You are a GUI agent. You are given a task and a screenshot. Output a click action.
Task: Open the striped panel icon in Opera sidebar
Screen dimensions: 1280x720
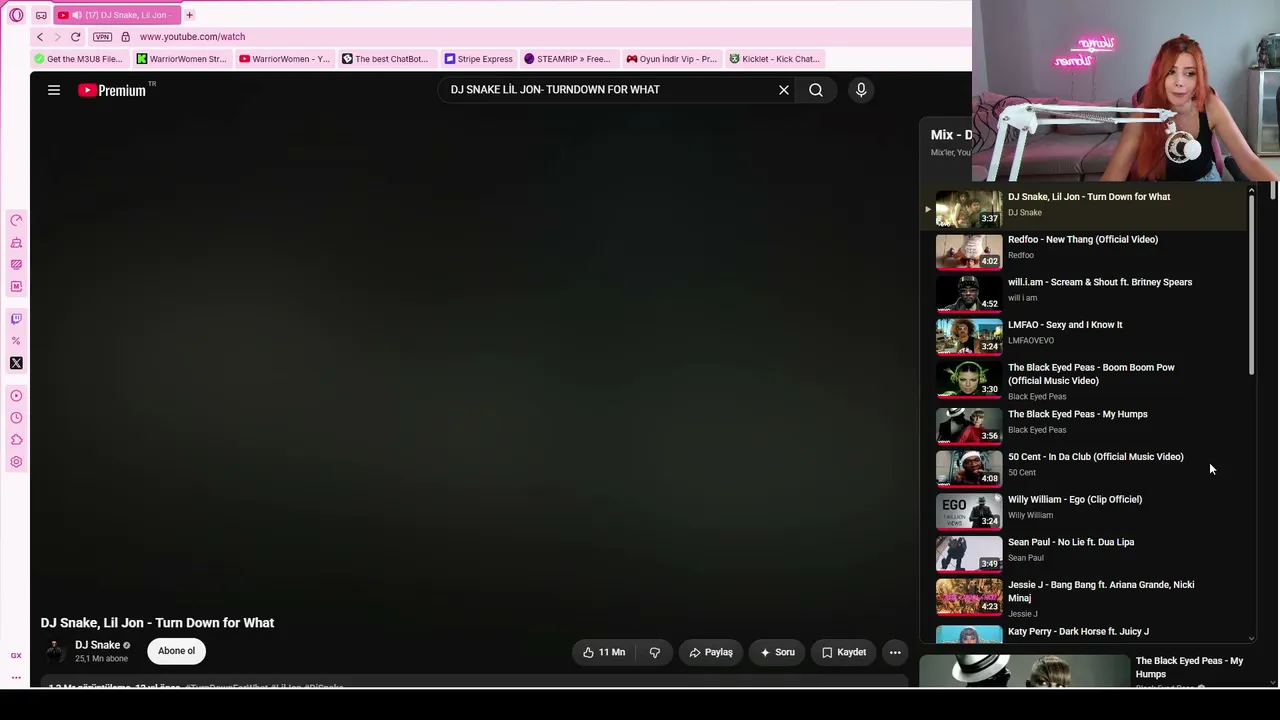[x=16, y=265]
